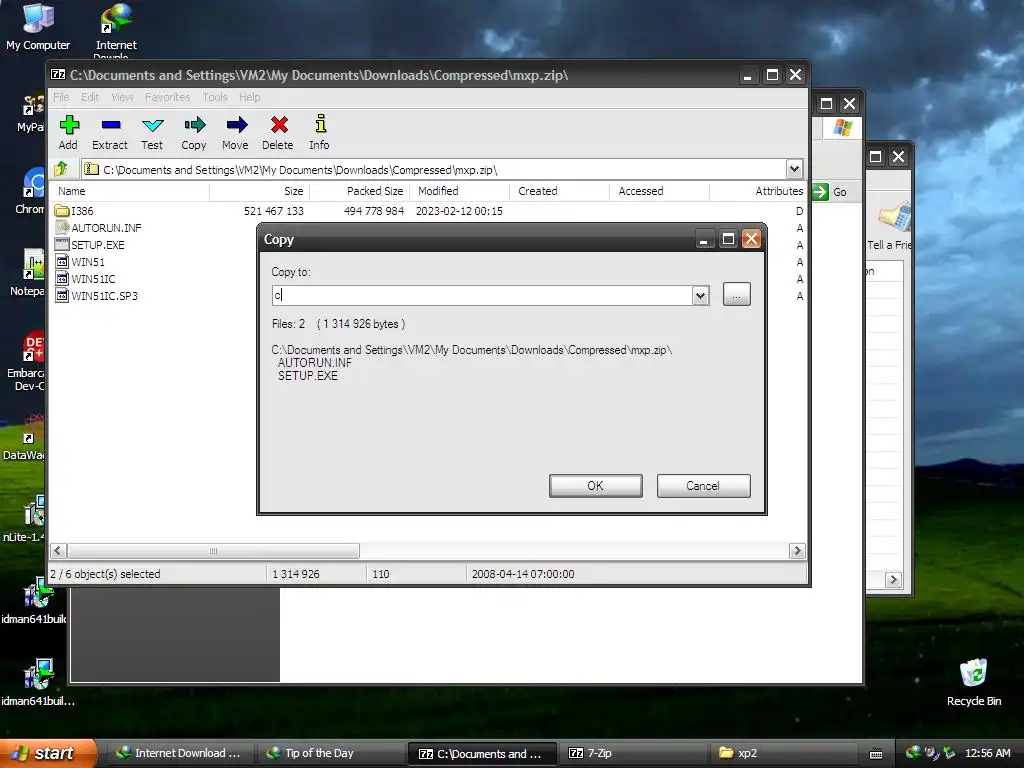Screen dimensions: 1024x768
Task: Sort by the Created column header
Action: (559, 191)
